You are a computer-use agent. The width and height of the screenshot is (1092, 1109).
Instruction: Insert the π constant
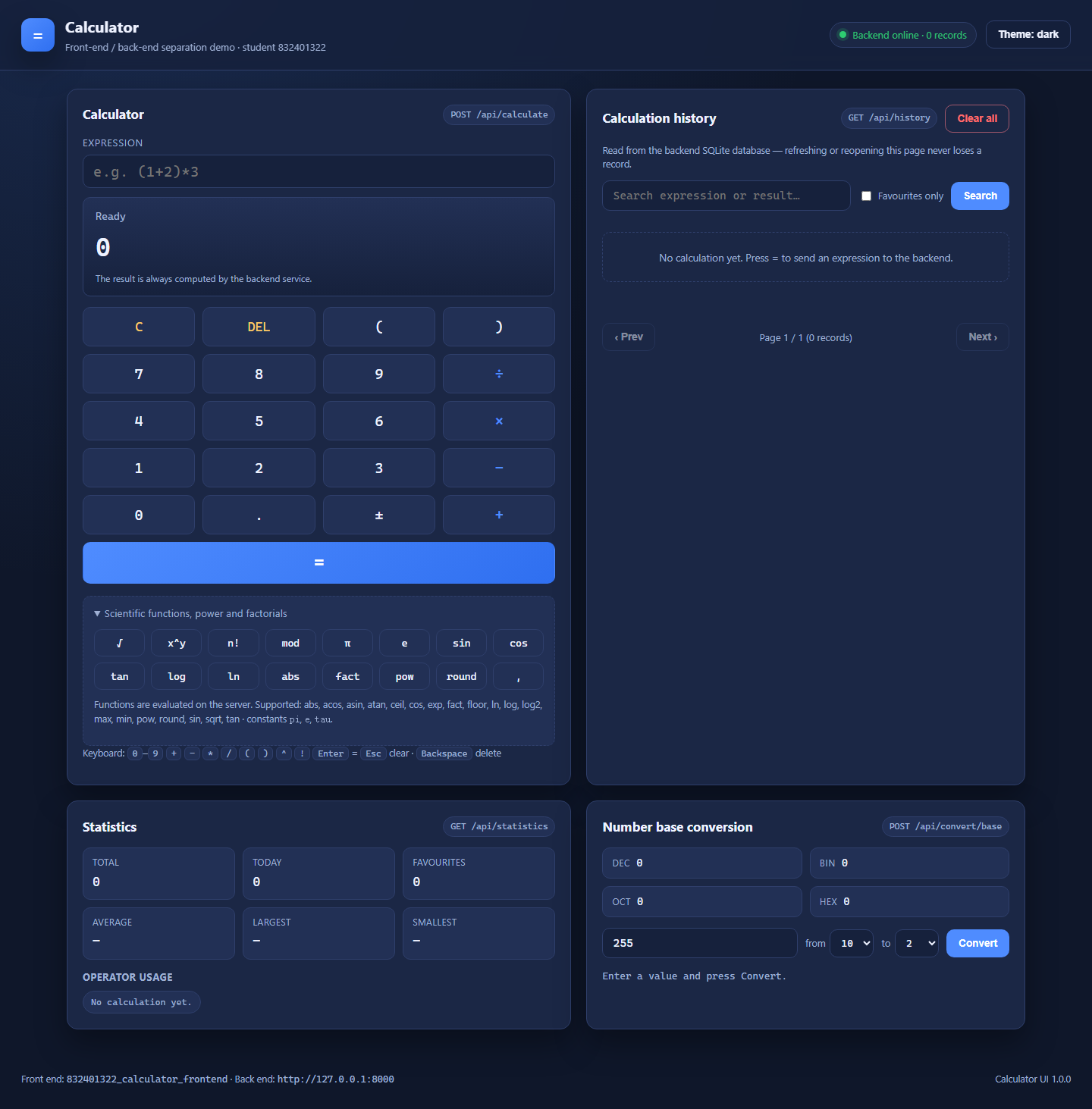(347, 643)
